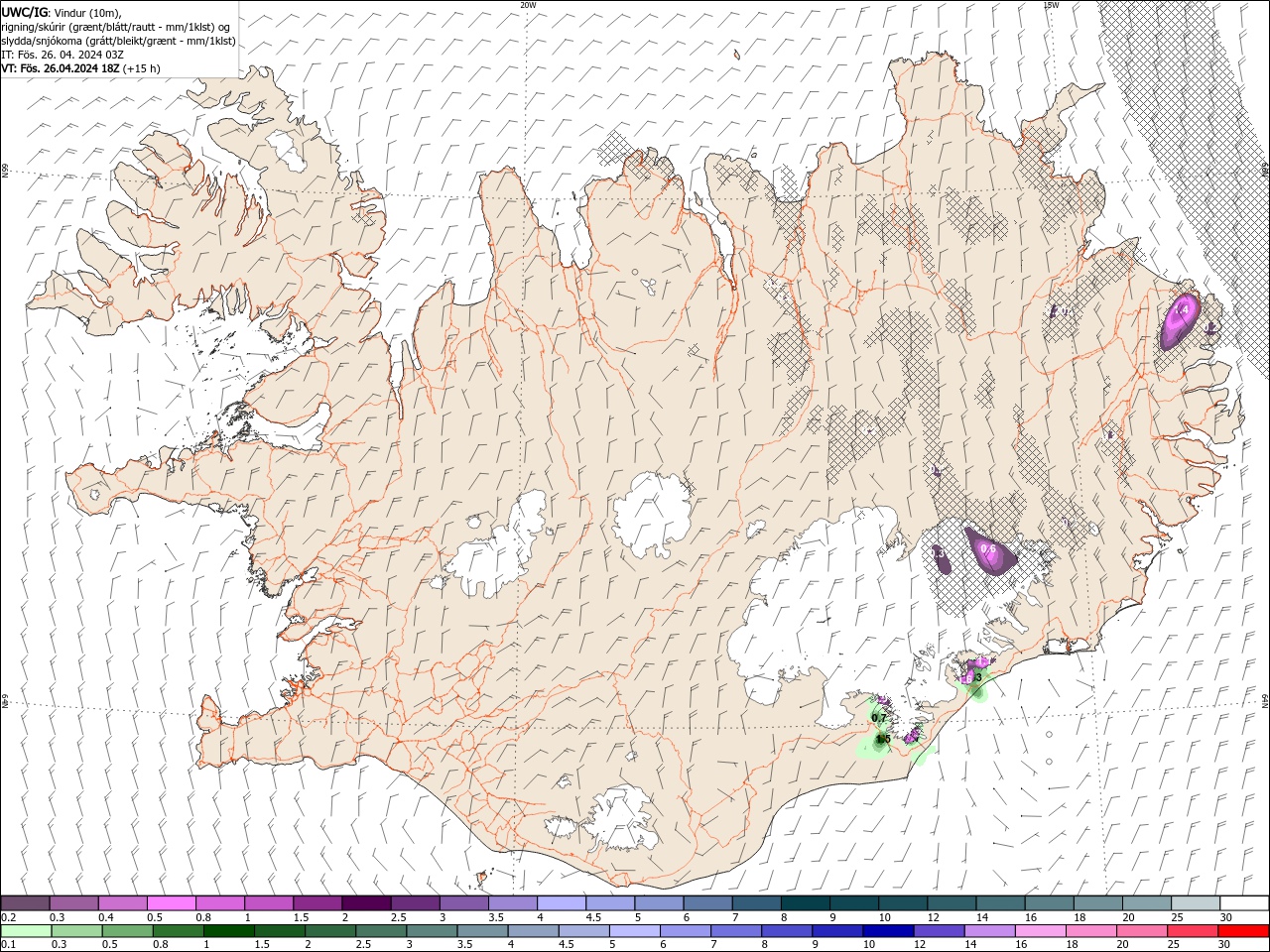1270x952 pixels.
Task: Pick the bright pink snow swatch between 0.5 and 0.8
Action: coord(172,903)
